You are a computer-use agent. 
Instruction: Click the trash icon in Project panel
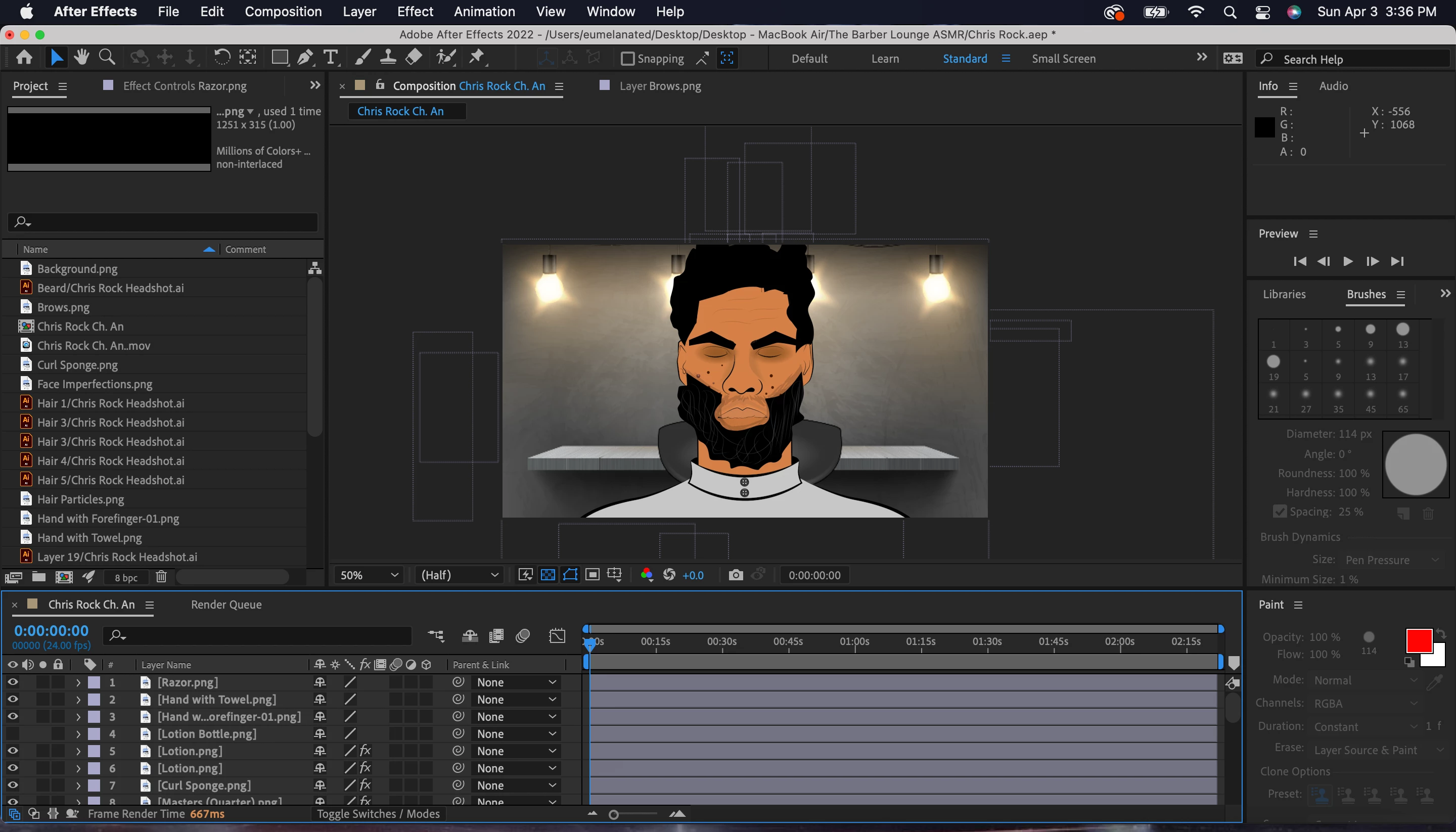[x=161, y=577]
